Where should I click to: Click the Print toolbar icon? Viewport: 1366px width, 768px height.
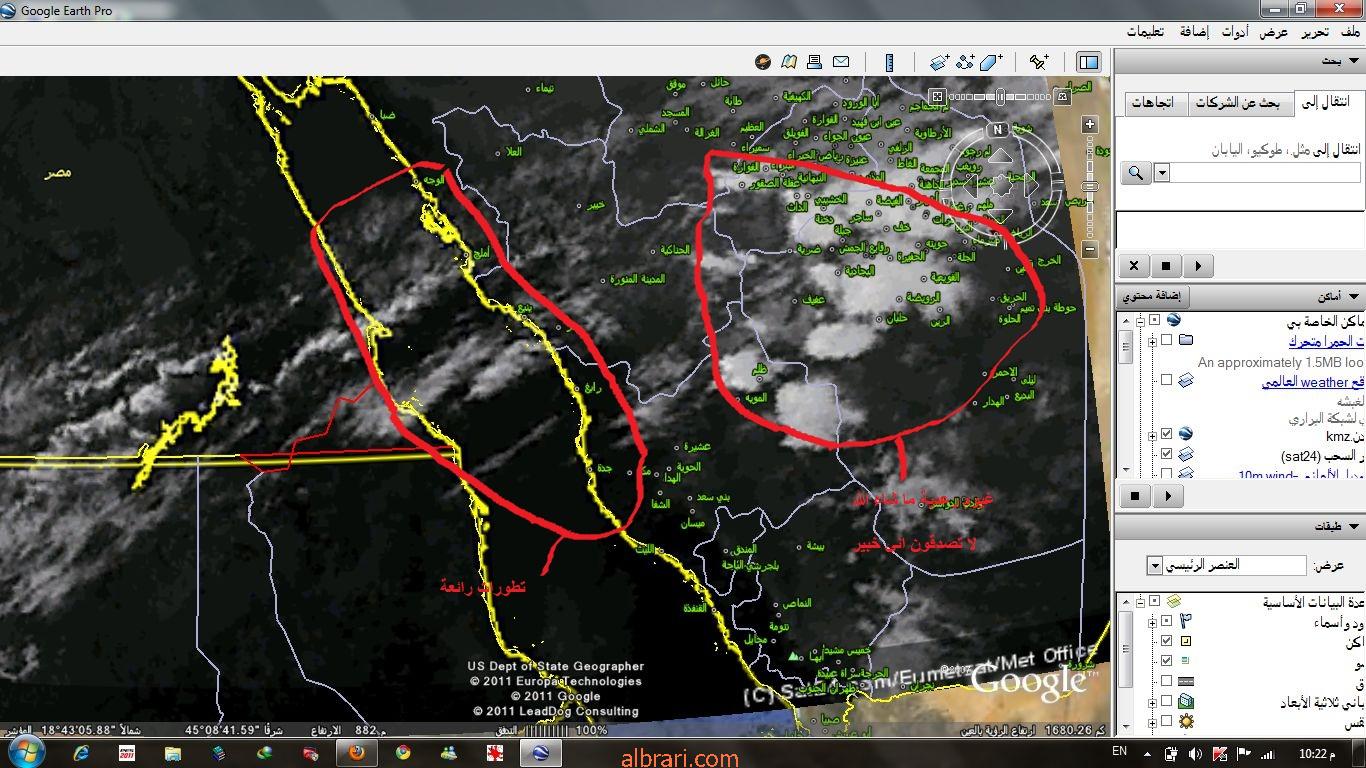815,62
